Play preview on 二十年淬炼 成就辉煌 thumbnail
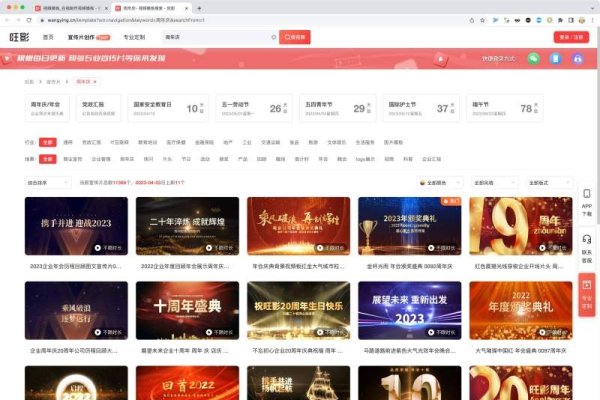This screenshot has width=600, height=400. pyautogui.click(x=209, y=248)
